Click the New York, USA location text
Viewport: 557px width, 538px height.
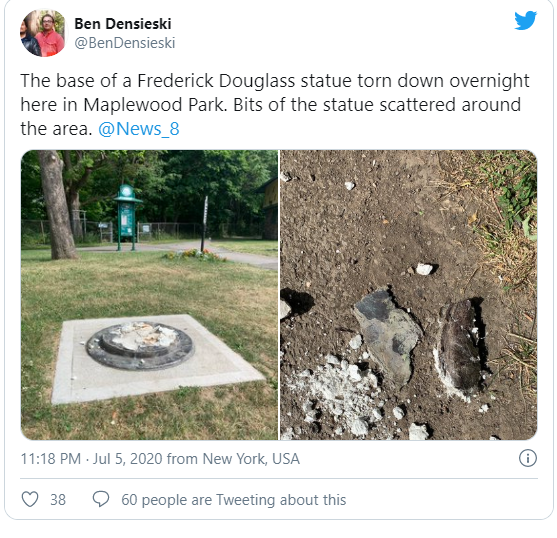tap(251, 458)
